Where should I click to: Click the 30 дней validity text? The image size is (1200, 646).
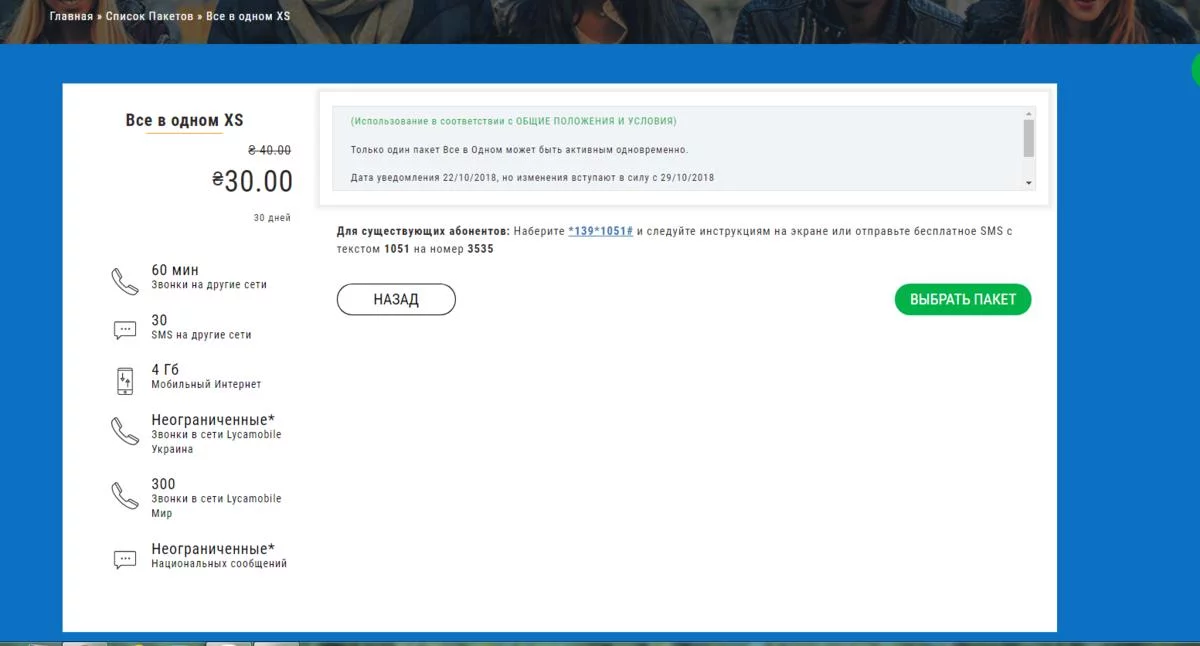pos(272,217)
